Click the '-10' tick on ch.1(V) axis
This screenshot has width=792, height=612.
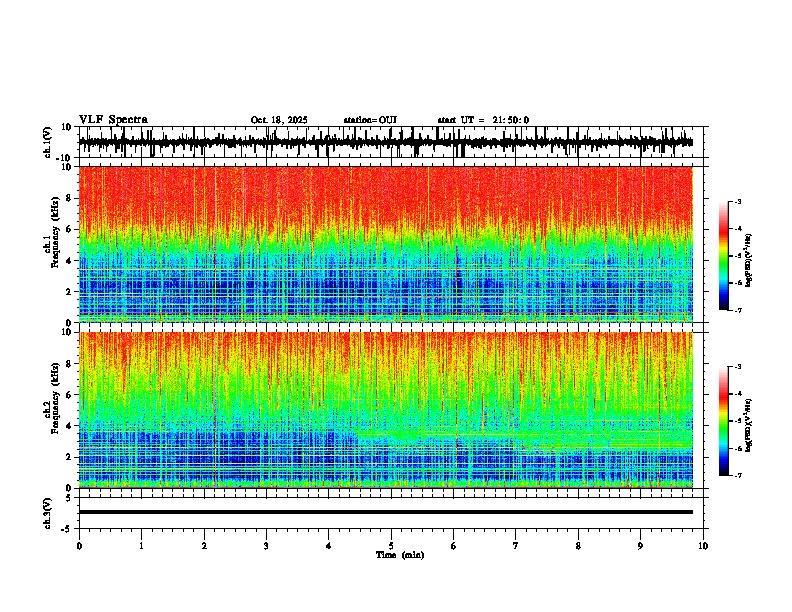[x=65, y=158]
